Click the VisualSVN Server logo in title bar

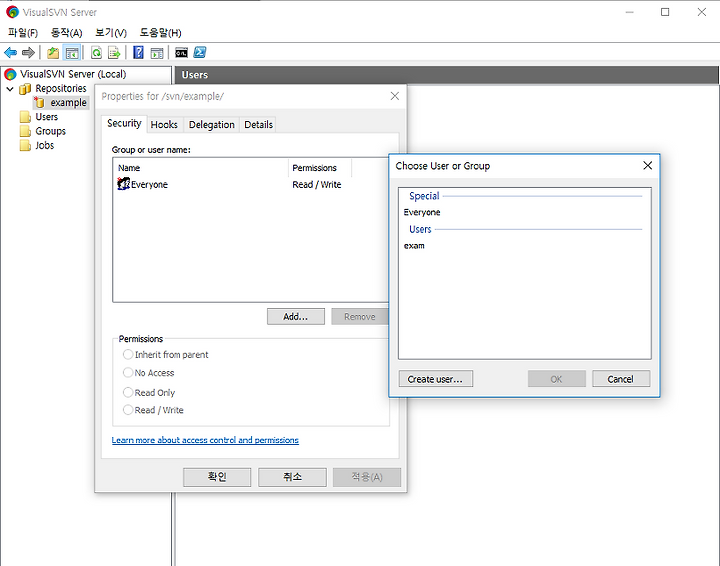click(x=12, y=12)
